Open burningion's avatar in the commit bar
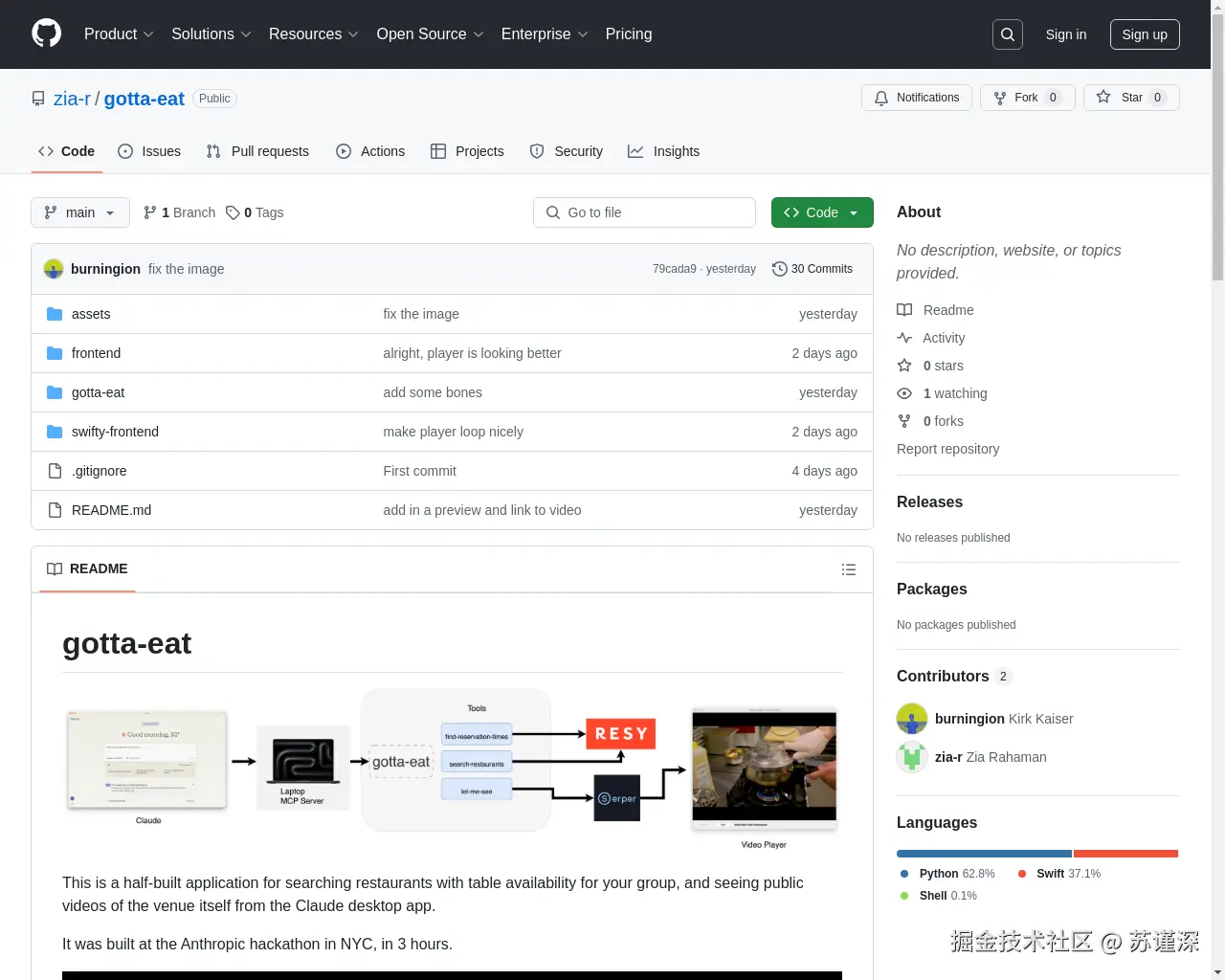This screenshot has height=980, width=1225. click(x=54, y=269)
